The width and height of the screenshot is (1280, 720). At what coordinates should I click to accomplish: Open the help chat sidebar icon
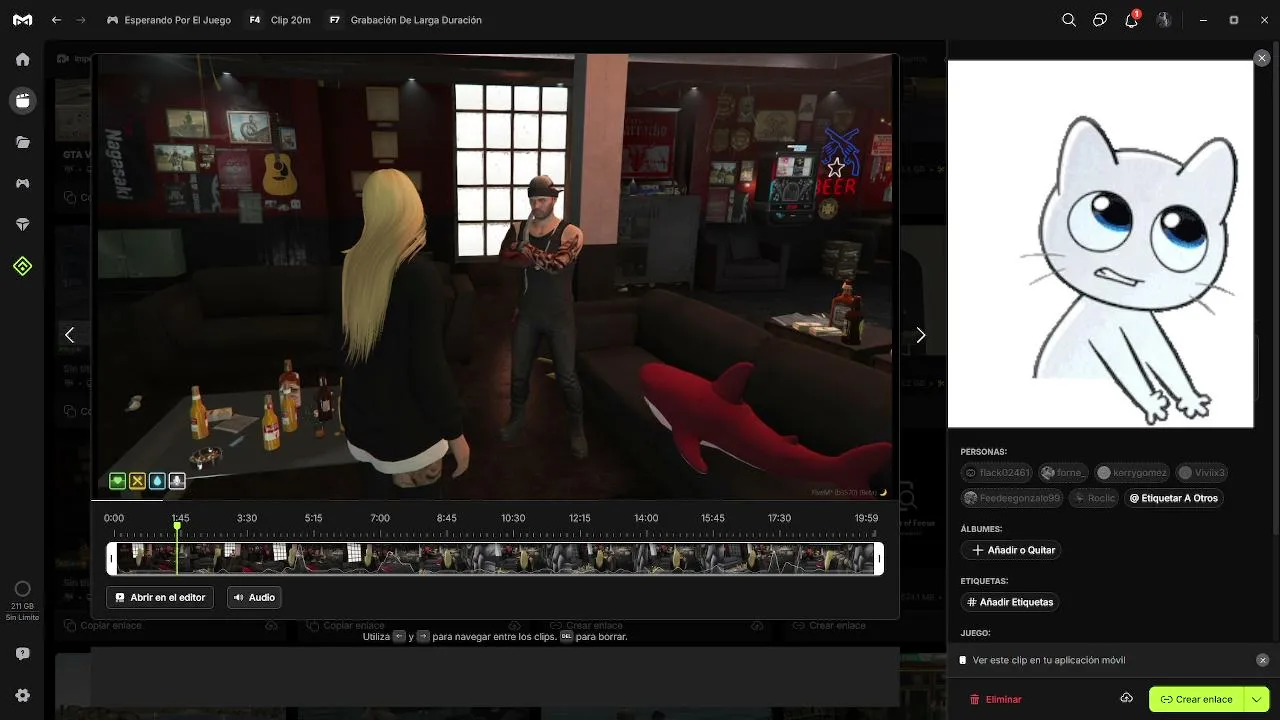click(22, 654)
